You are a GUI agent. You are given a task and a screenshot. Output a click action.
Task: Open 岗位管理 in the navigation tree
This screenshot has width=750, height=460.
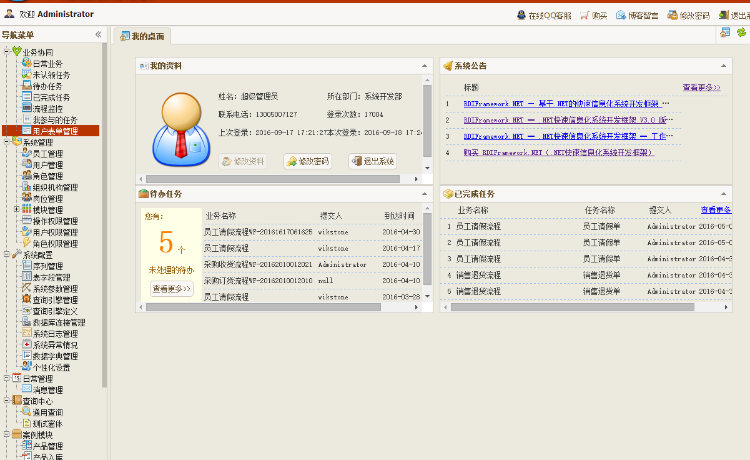(x=47, y=199)
